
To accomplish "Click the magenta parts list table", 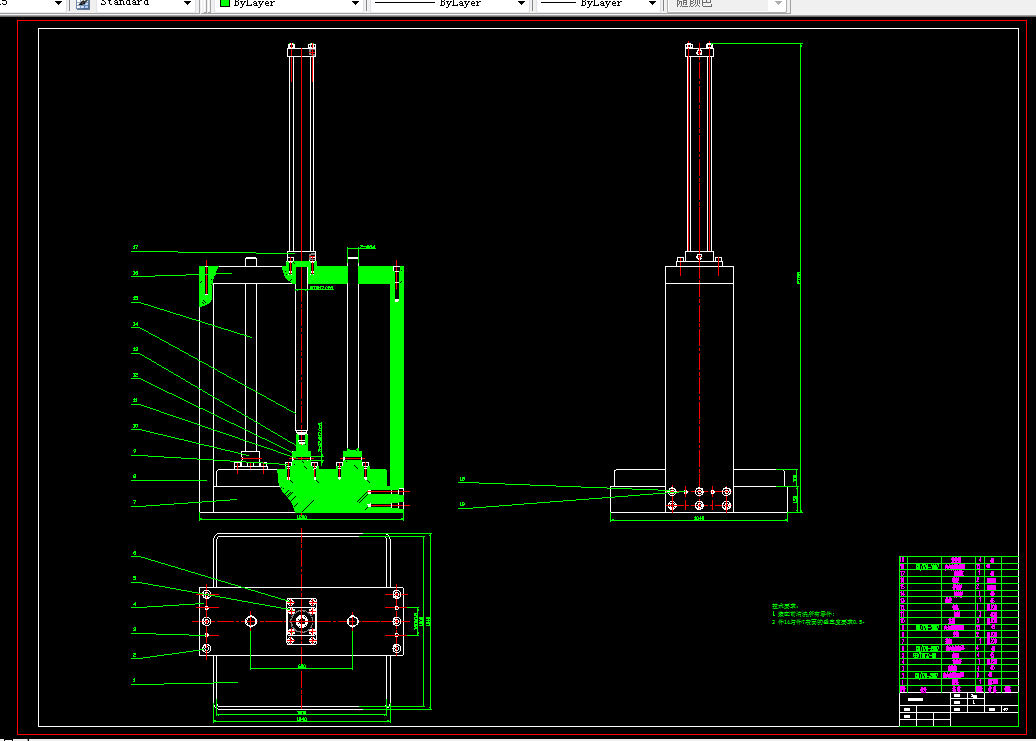I will (x=959, y=625).
